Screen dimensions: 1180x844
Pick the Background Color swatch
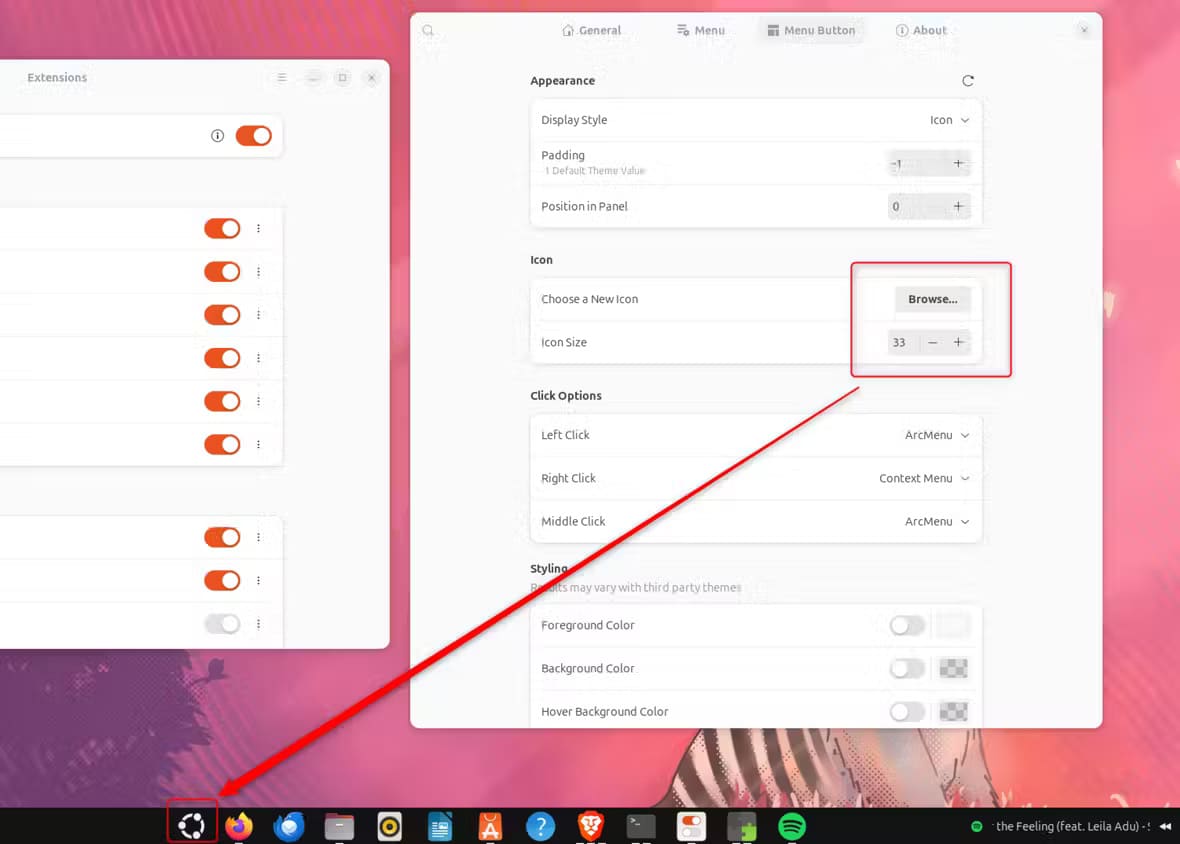click(x=953, y=668)
